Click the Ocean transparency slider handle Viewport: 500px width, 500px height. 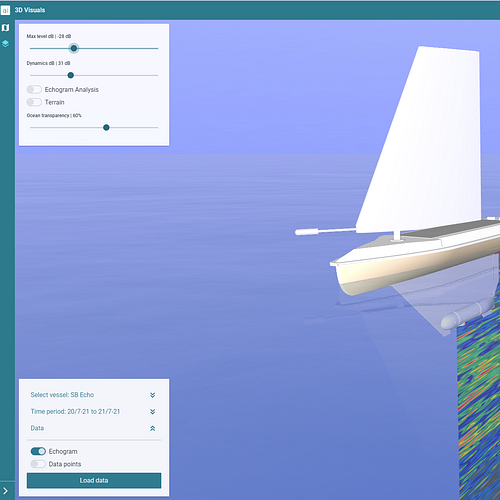(x=106, y=128)
